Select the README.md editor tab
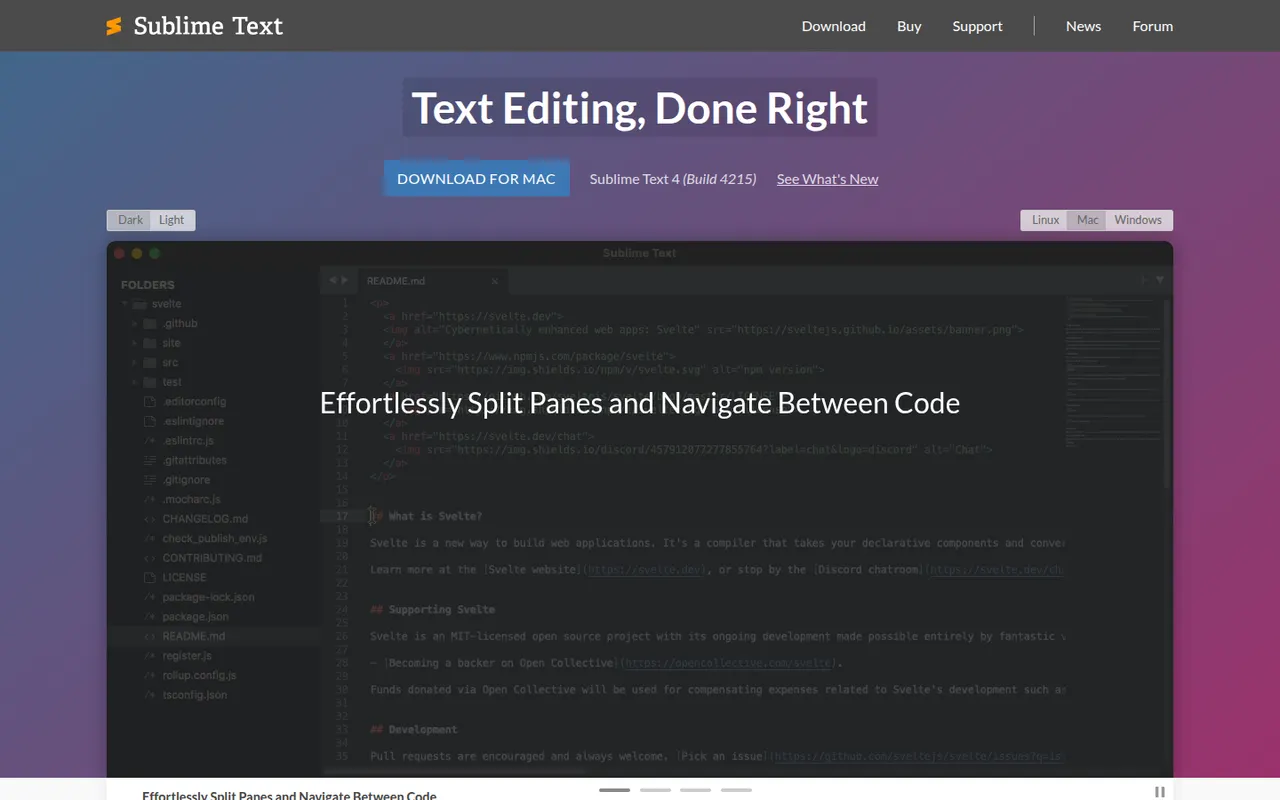 coord(432,281)
